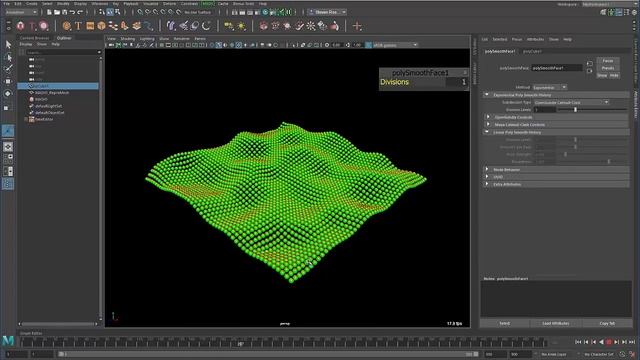This screenshot has width=640, height=360.
Task: Choose the Scale tool in the toolbox
Action: coord(6,108)
